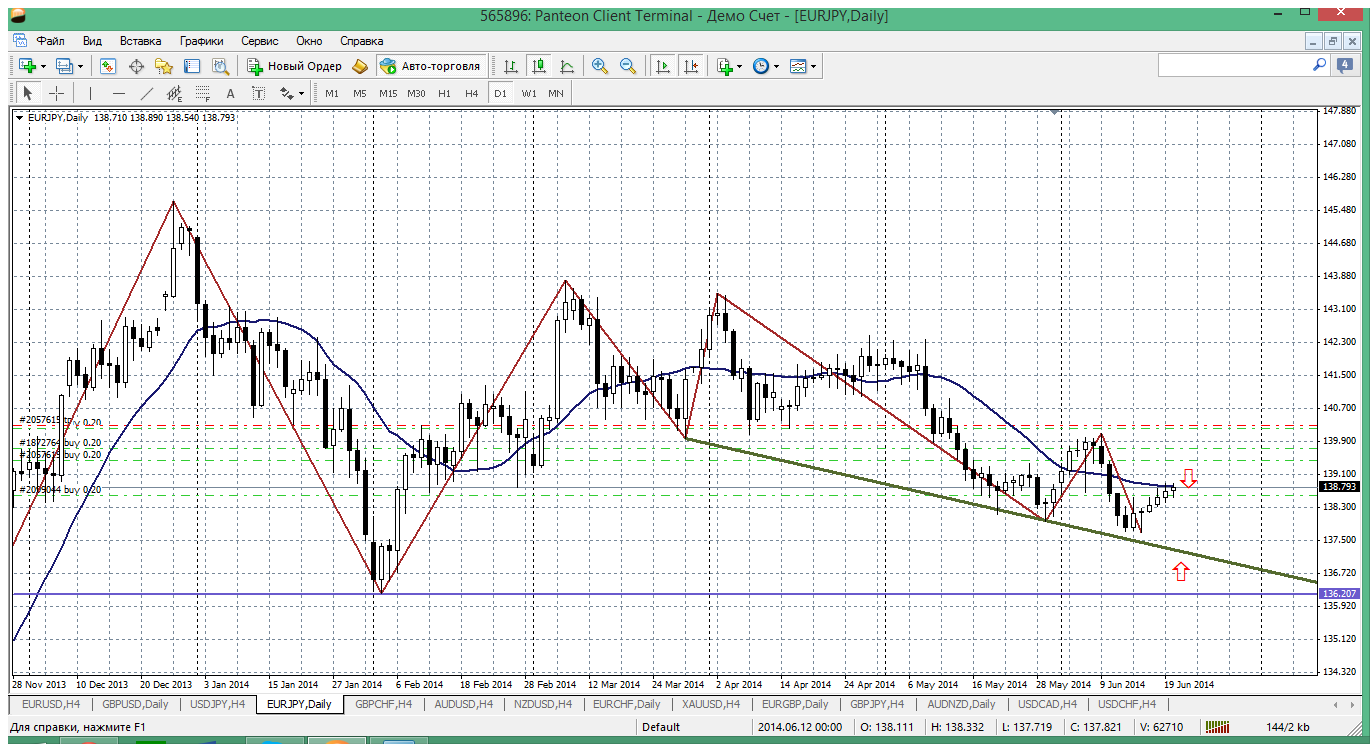The width and height of the screenshot is (1370, 744).
Task: Open the Сервис menu
Action: 259,41
